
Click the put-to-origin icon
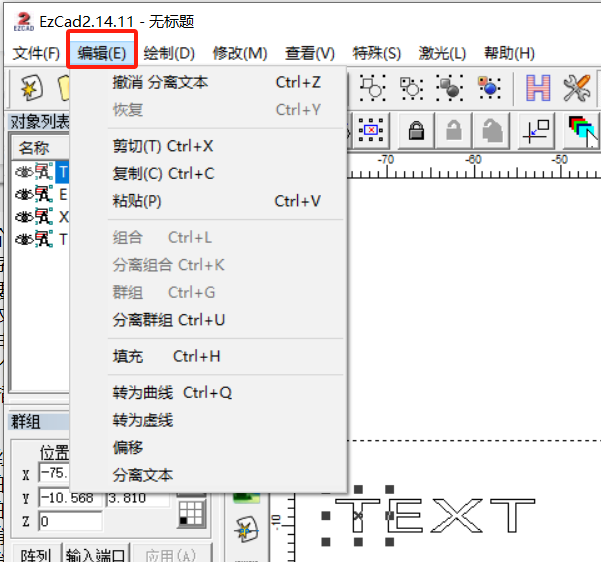pos(536,131)
